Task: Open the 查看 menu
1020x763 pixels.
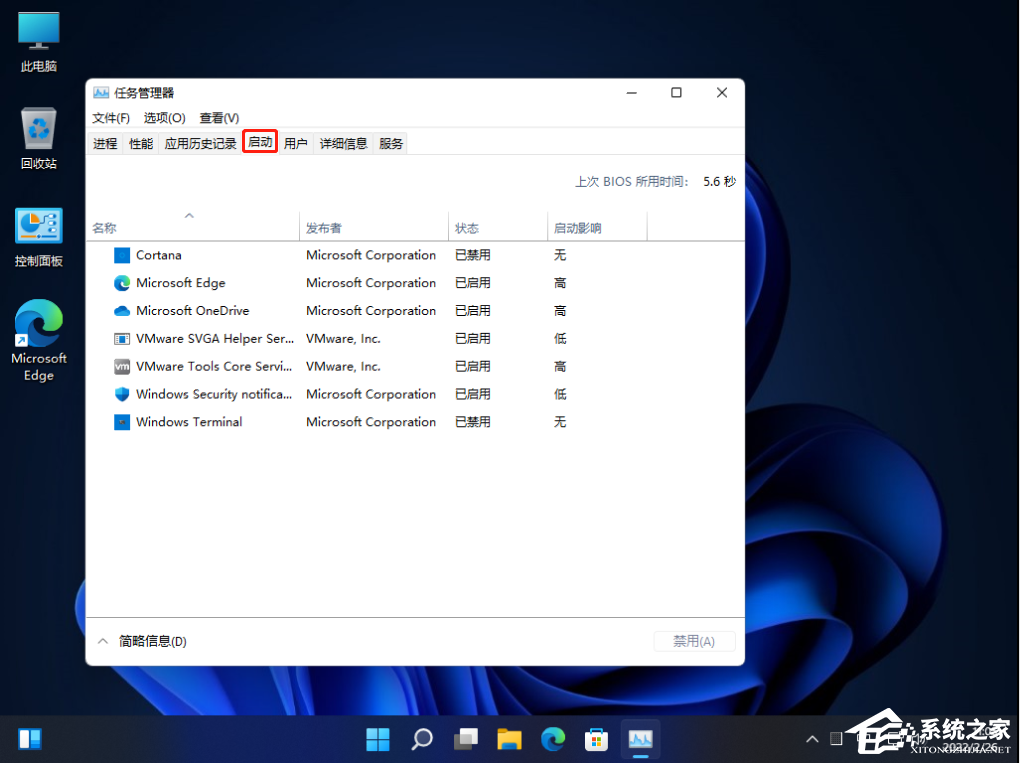Action: coord(219,118)
